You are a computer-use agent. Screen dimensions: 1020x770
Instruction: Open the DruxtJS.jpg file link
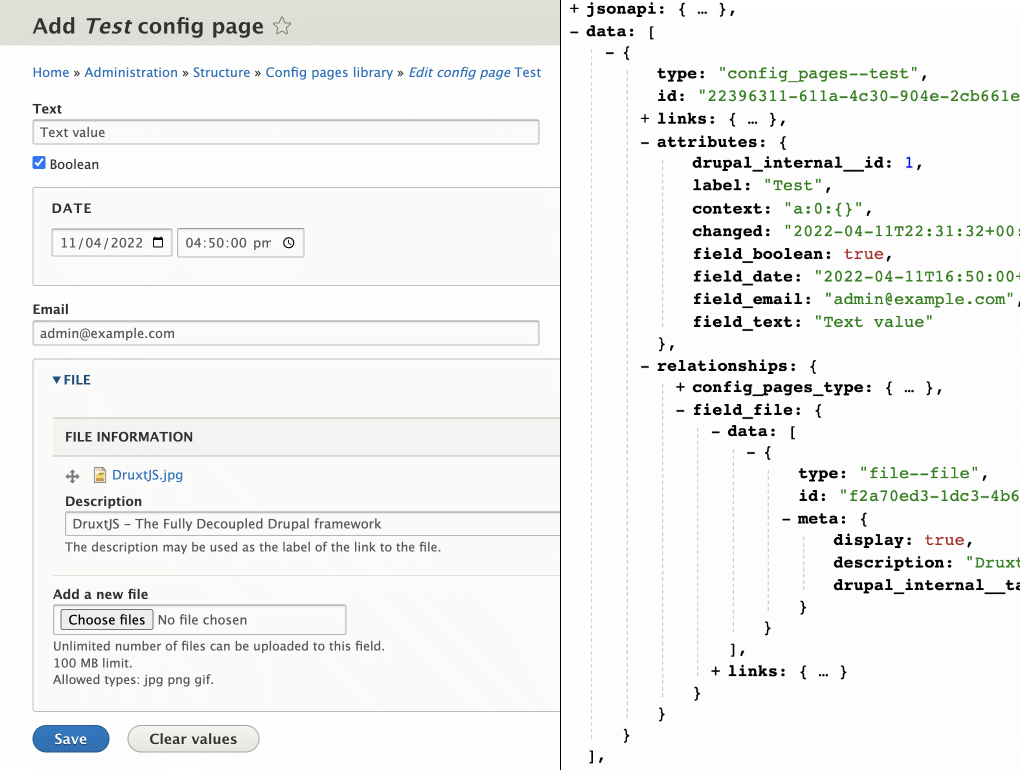147,475
